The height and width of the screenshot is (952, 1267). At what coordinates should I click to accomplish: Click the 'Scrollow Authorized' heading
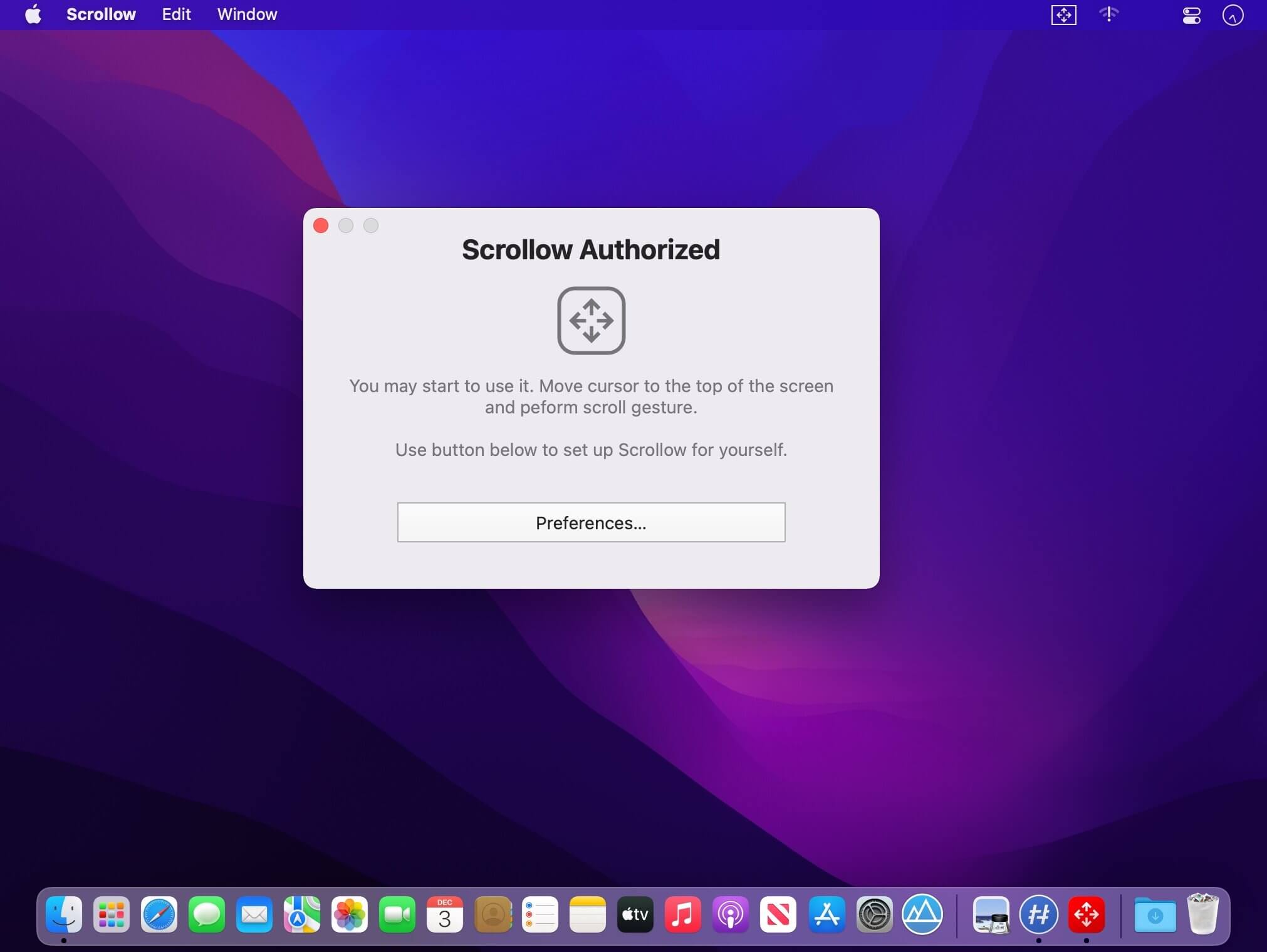click(x=591, y=249)
